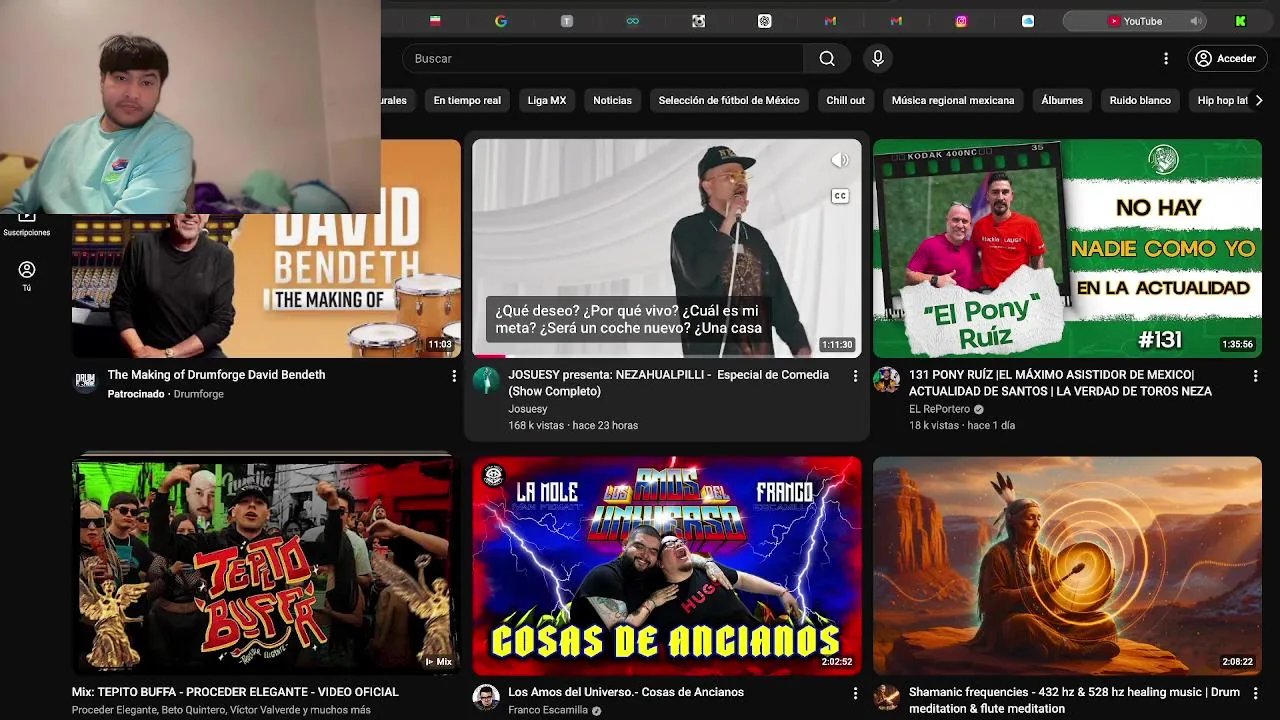This screenshot has width=1280, height=720.
Task: Open options menu for Drumforge video
Action: [x=454, y=376]
